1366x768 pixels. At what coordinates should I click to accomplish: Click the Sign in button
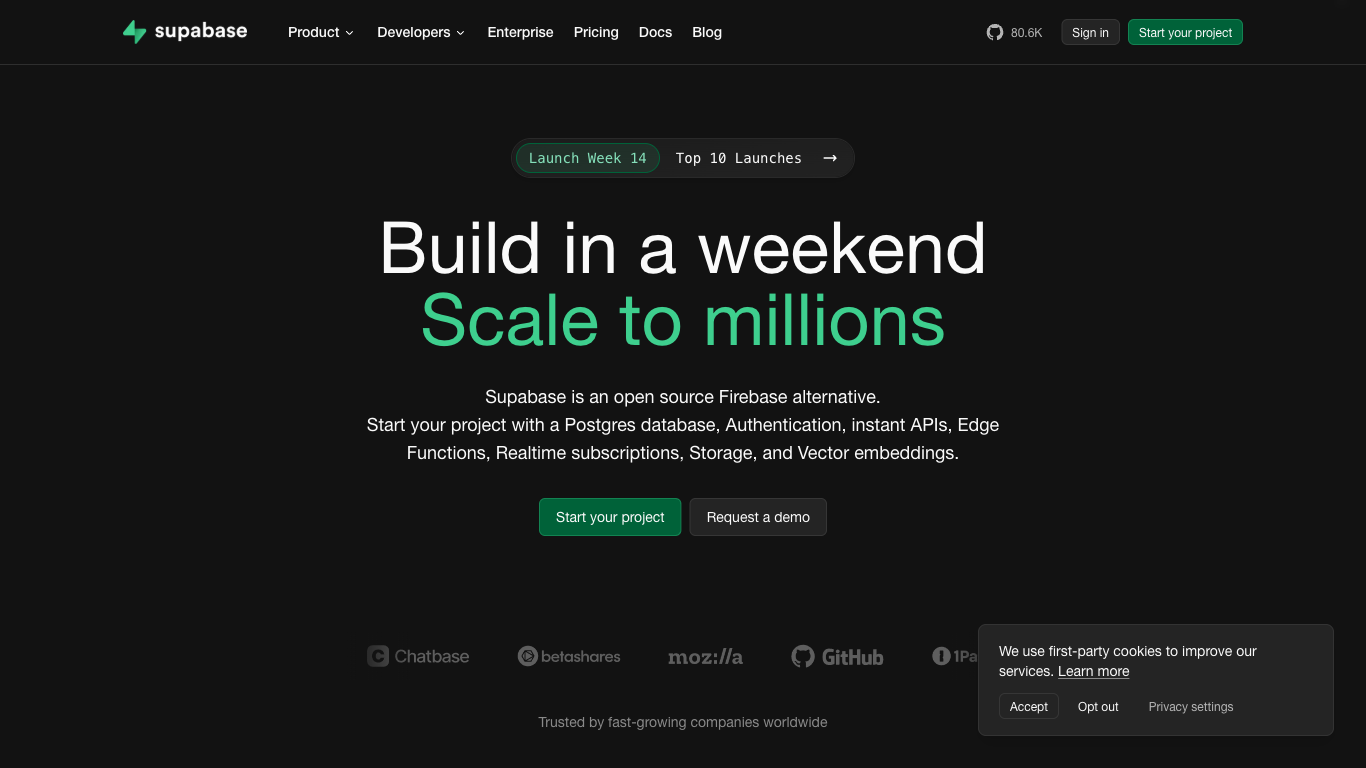point(1090,32)
